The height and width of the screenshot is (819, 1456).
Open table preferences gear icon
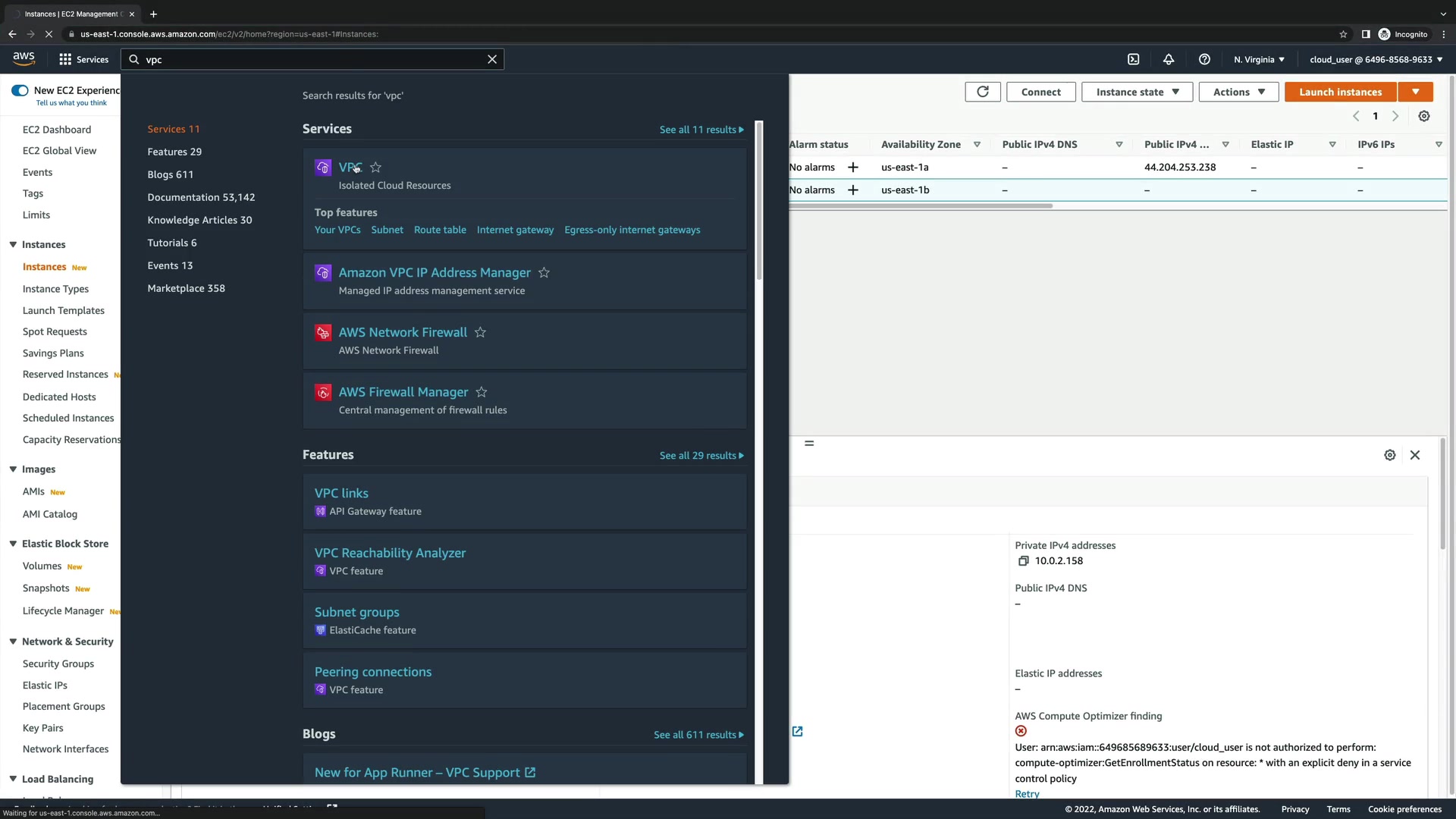[1424, 116]
